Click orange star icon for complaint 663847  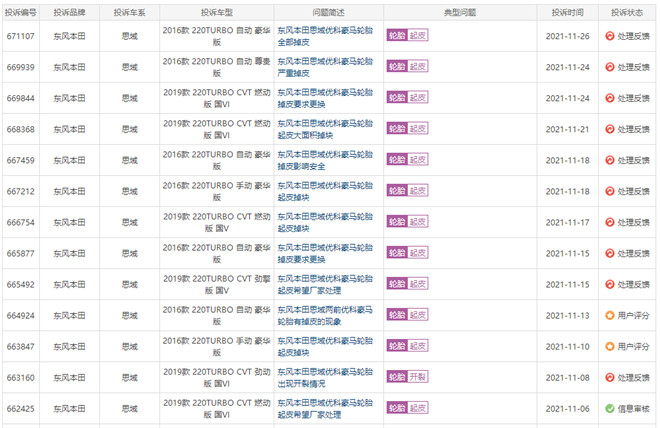[x=609, y=346]
